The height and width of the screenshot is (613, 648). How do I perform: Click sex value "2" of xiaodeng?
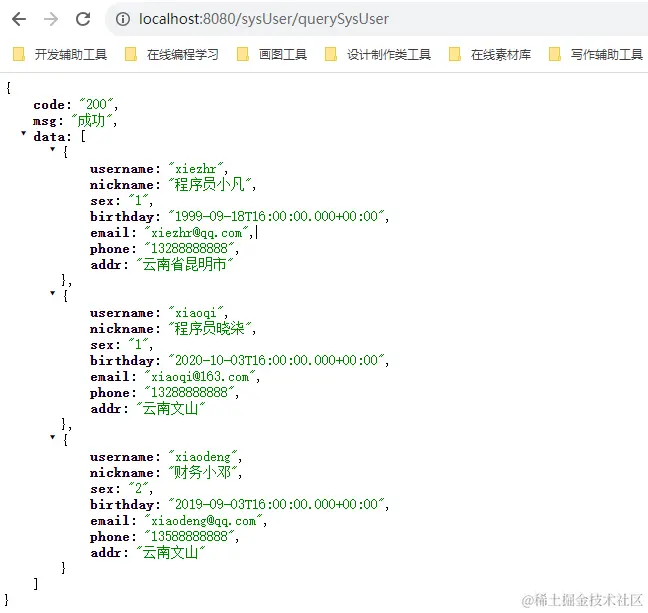coord(138,488)
